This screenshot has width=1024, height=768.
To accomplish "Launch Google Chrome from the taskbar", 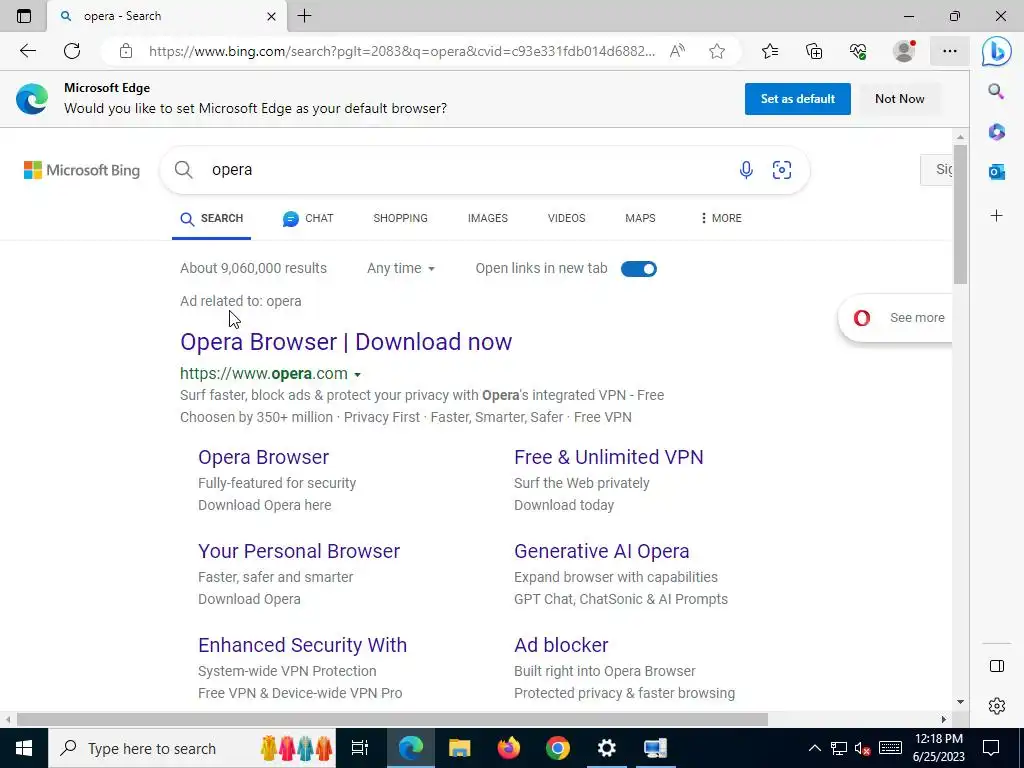I will pyautogui.click(x=558, y=748).
